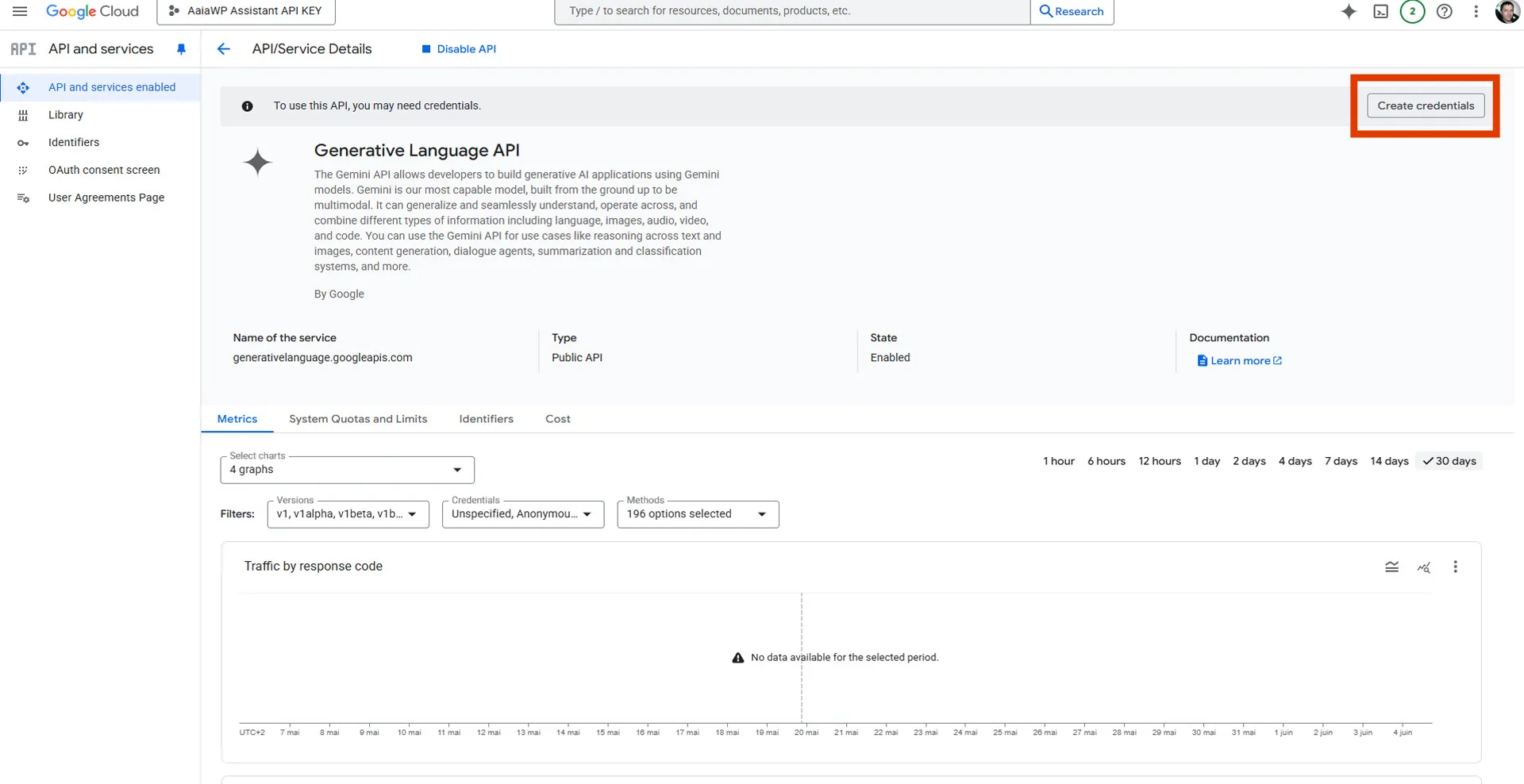Click the Google Cloud logo
The height and width of the screenshot is (784, 1524).
92,11
